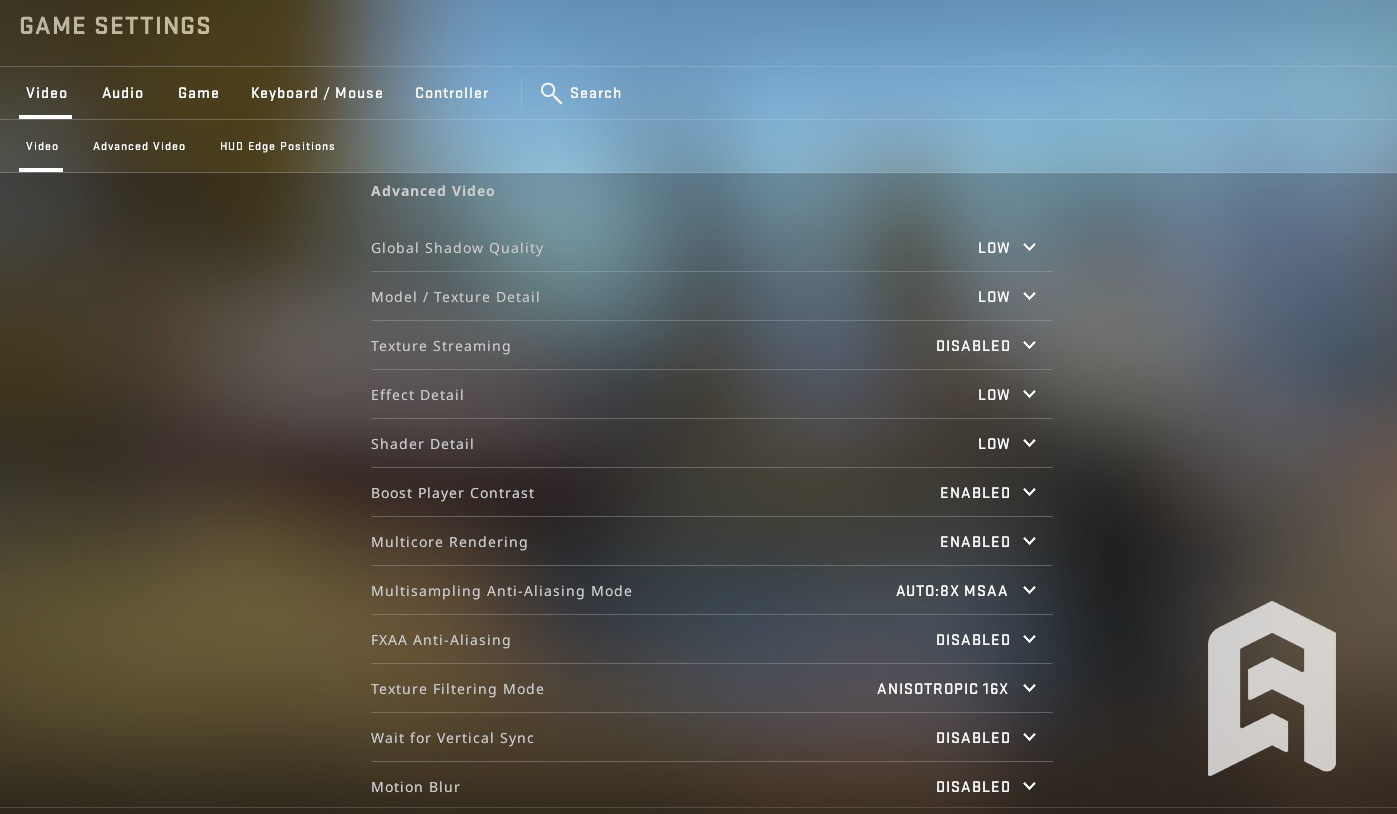The image size is (1397, 814).
Task: Select the Advanced Video sub-tab
Action: [x=139, y=146]
